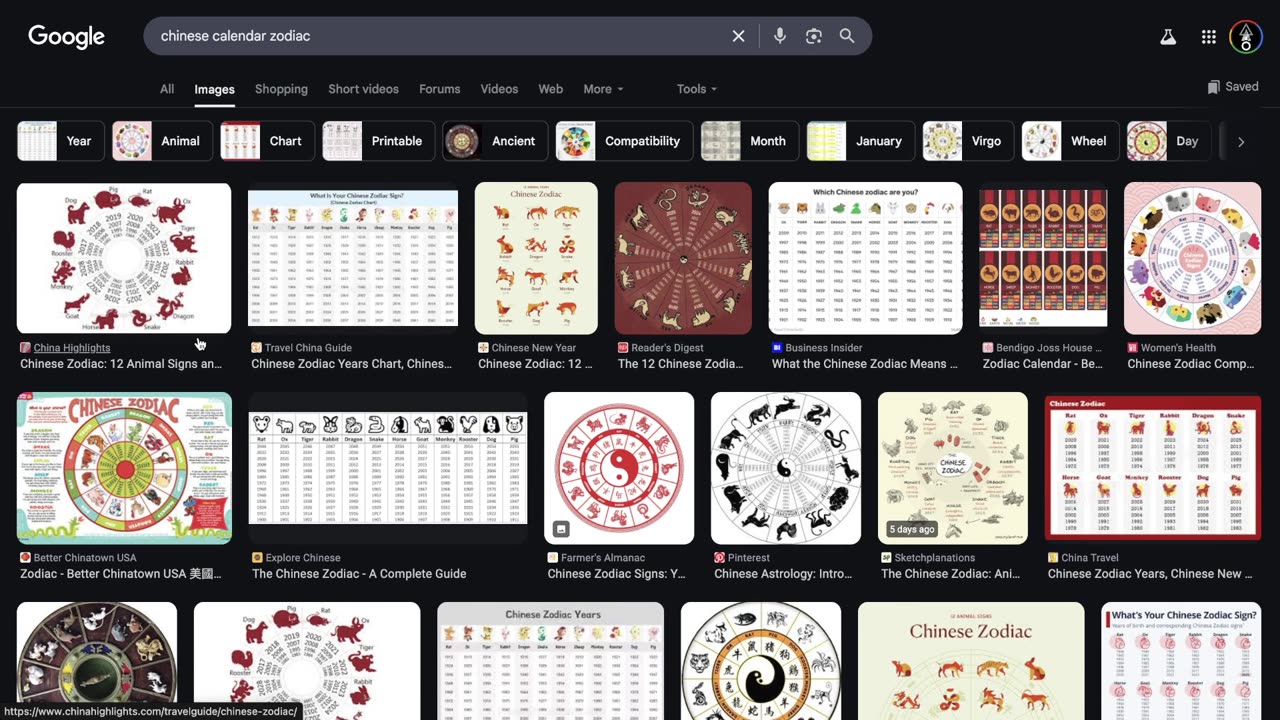Expand the More dropdown menu
The height and width of the screenshot is (720, 1280).
(x=603, y=89)
